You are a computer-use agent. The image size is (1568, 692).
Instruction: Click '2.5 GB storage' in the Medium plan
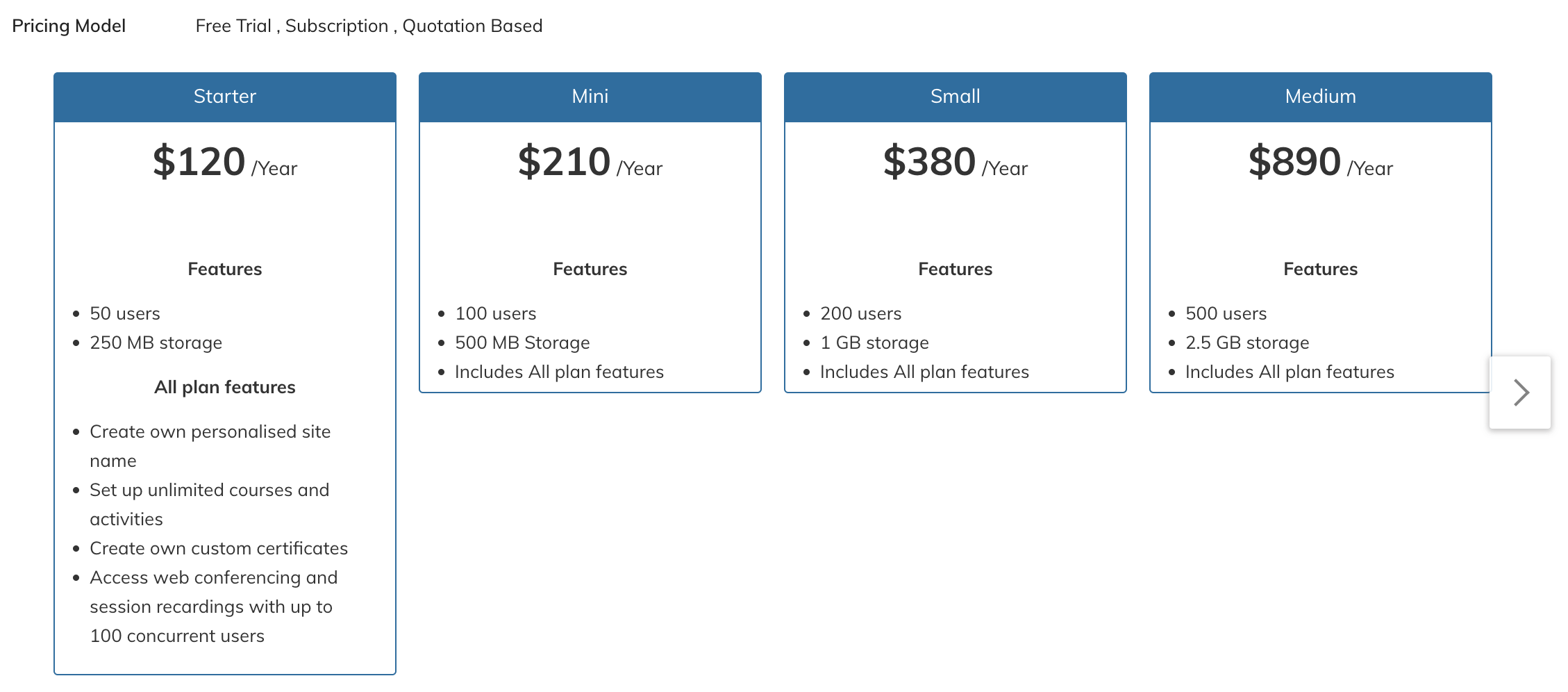coord(1247,343)
